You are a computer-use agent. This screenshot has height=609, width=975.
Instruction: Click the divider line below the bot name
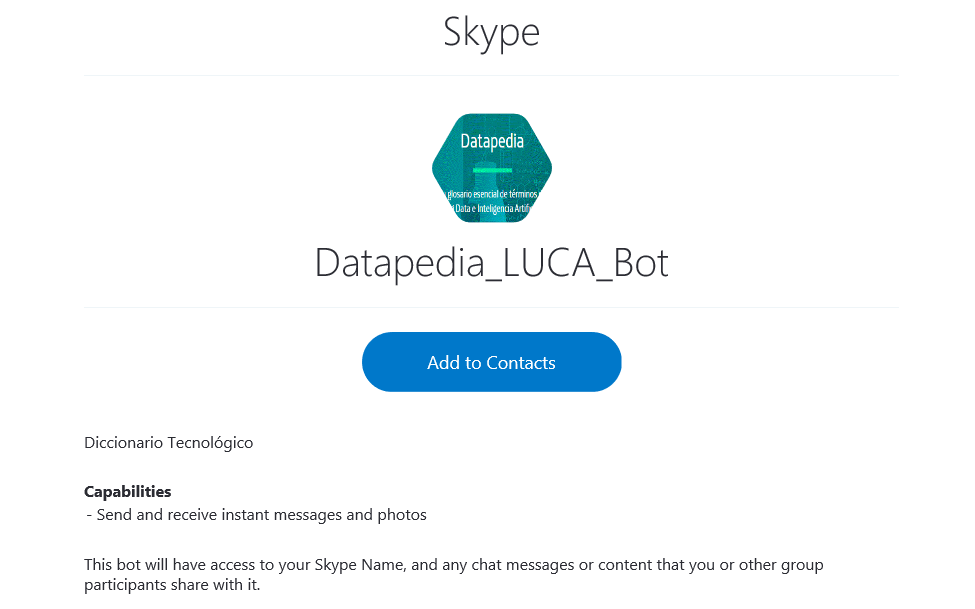pyautogui.click(x=491, y=307)
